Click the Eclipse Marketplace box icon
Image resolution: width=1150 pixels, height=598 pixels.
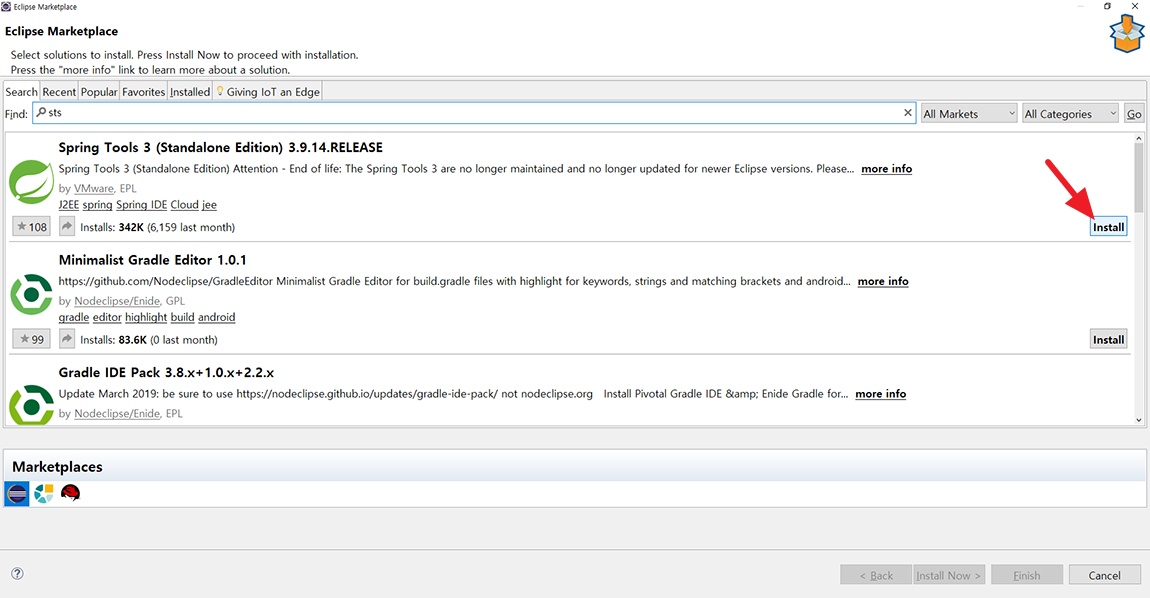[x=1127, y=34]
